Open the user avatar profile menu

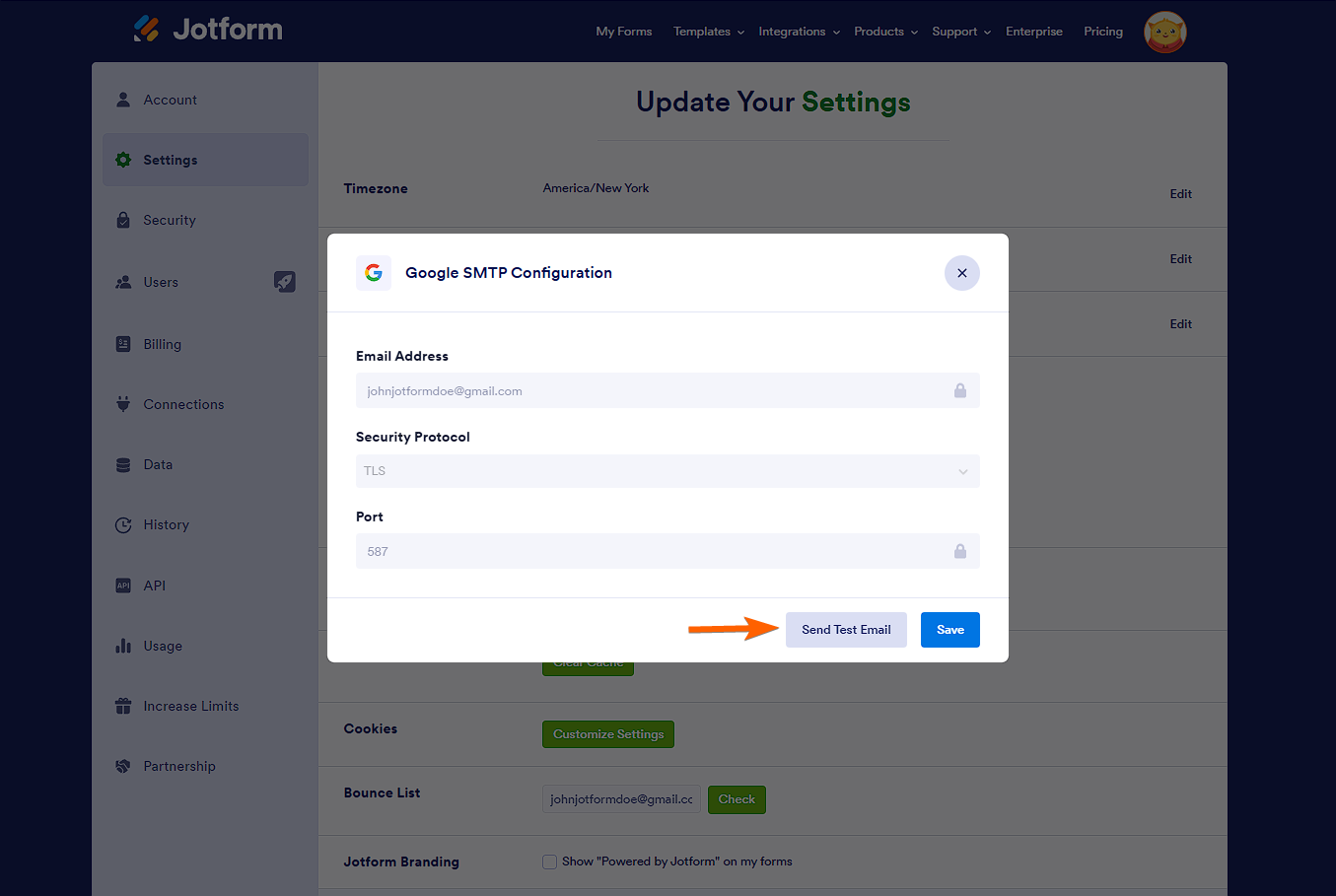pyautogui.click(x=1164, y=32)
